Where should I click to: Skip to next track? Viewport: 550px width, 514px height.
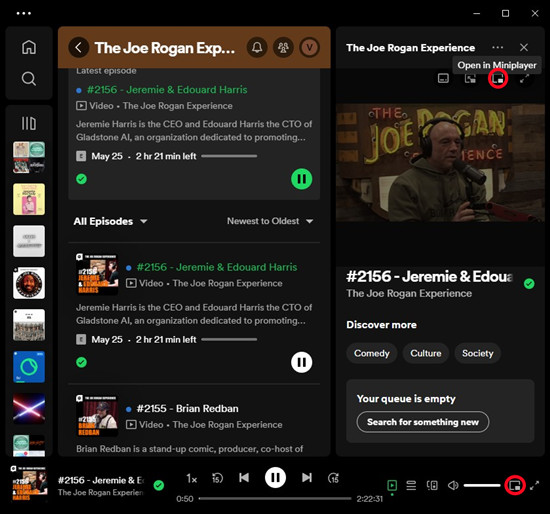click(307, 478)
